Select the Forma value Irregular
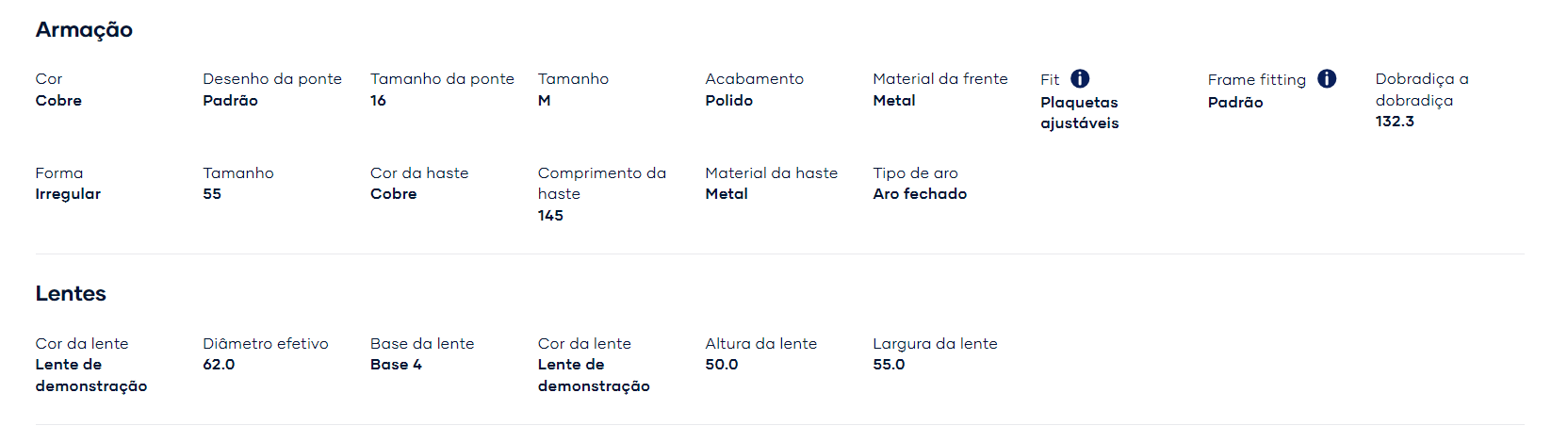1568x442 pixels. (x=68, y=194)
